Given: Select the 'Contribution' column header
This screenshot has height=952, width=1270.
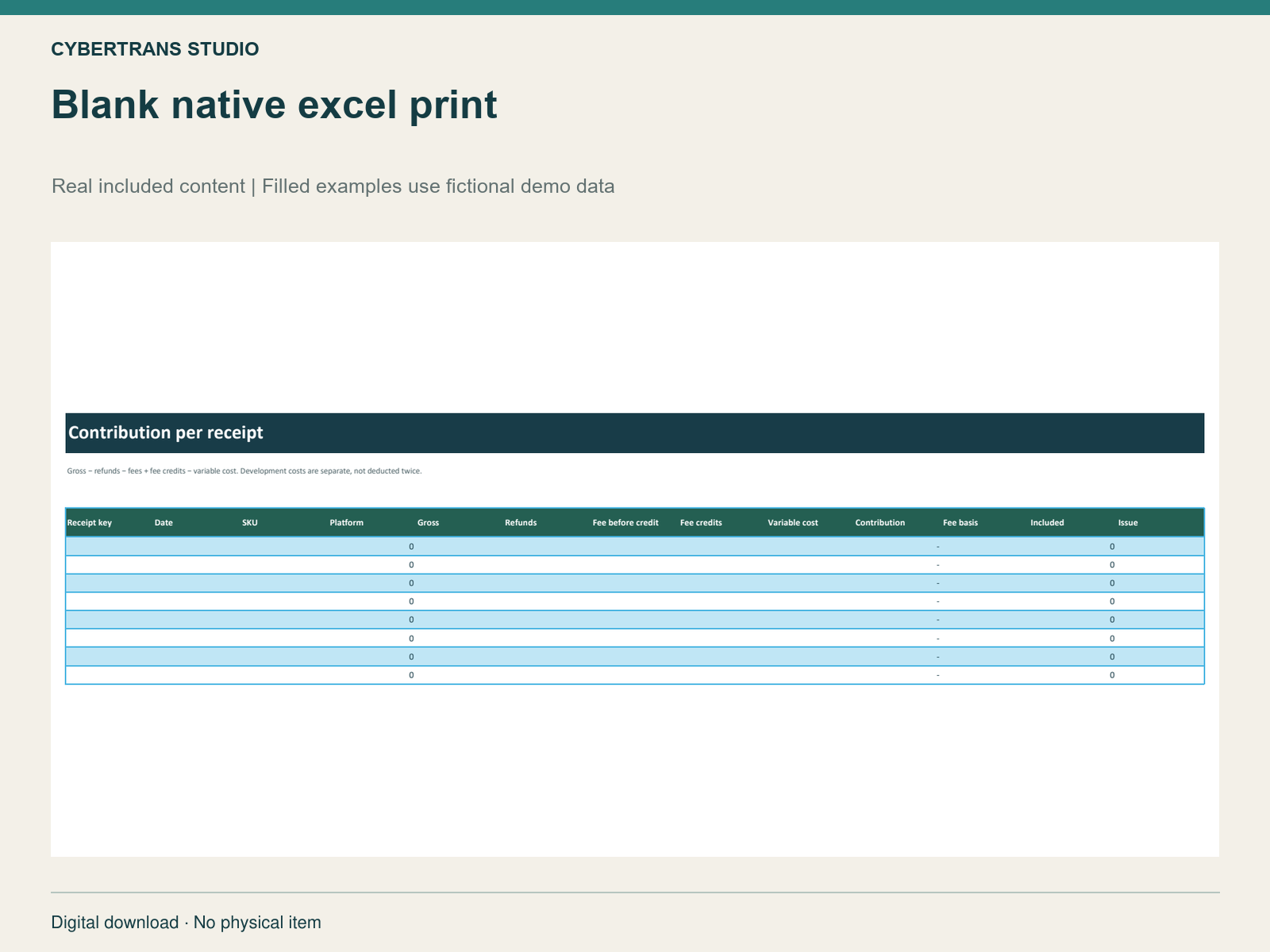Looking at the screenshot, I should pos(880,523).
